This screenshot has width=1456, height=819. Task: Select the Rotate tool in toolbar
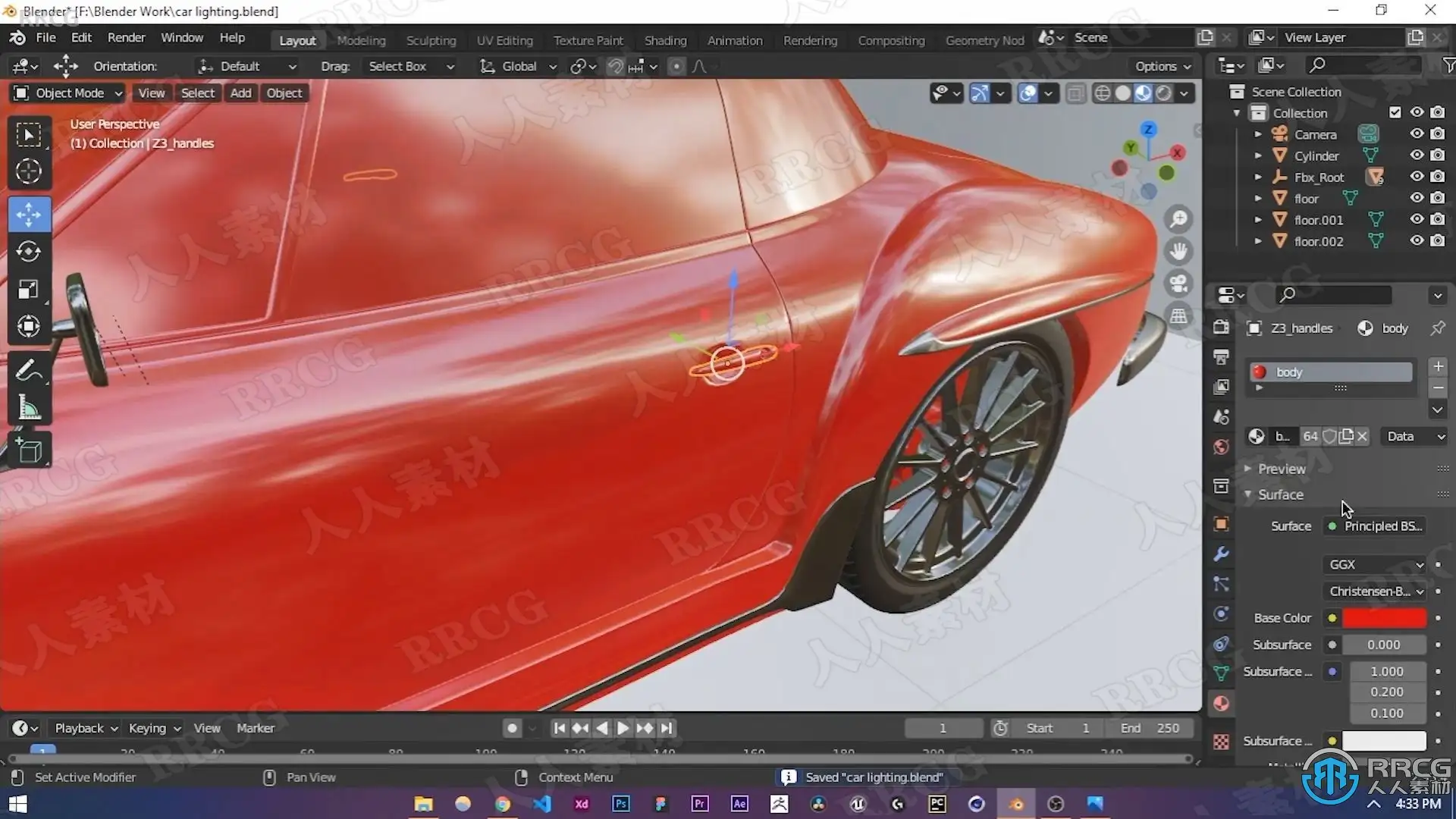29,252
